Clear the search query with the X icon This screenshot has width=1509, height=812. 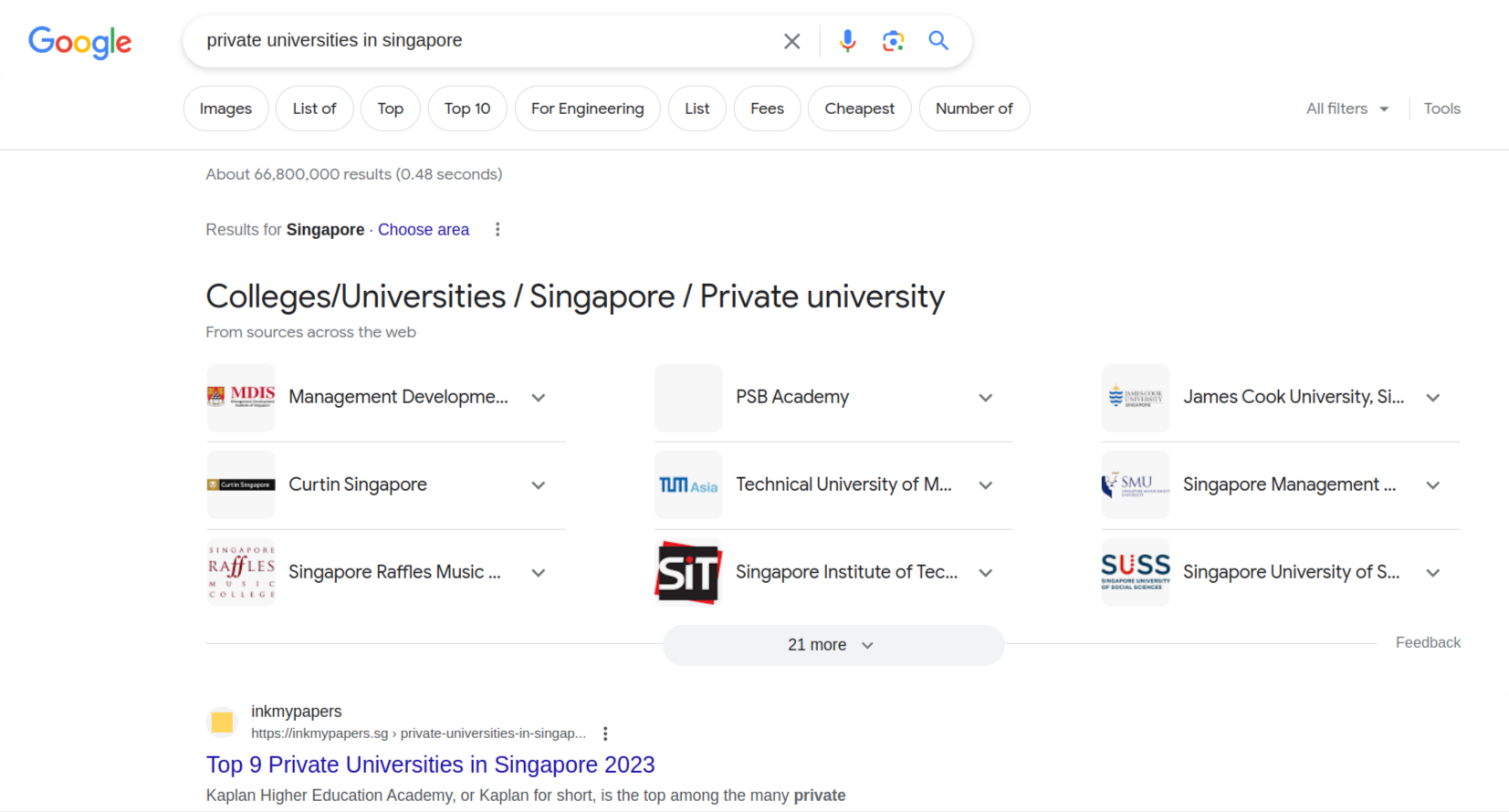point(791,41)
